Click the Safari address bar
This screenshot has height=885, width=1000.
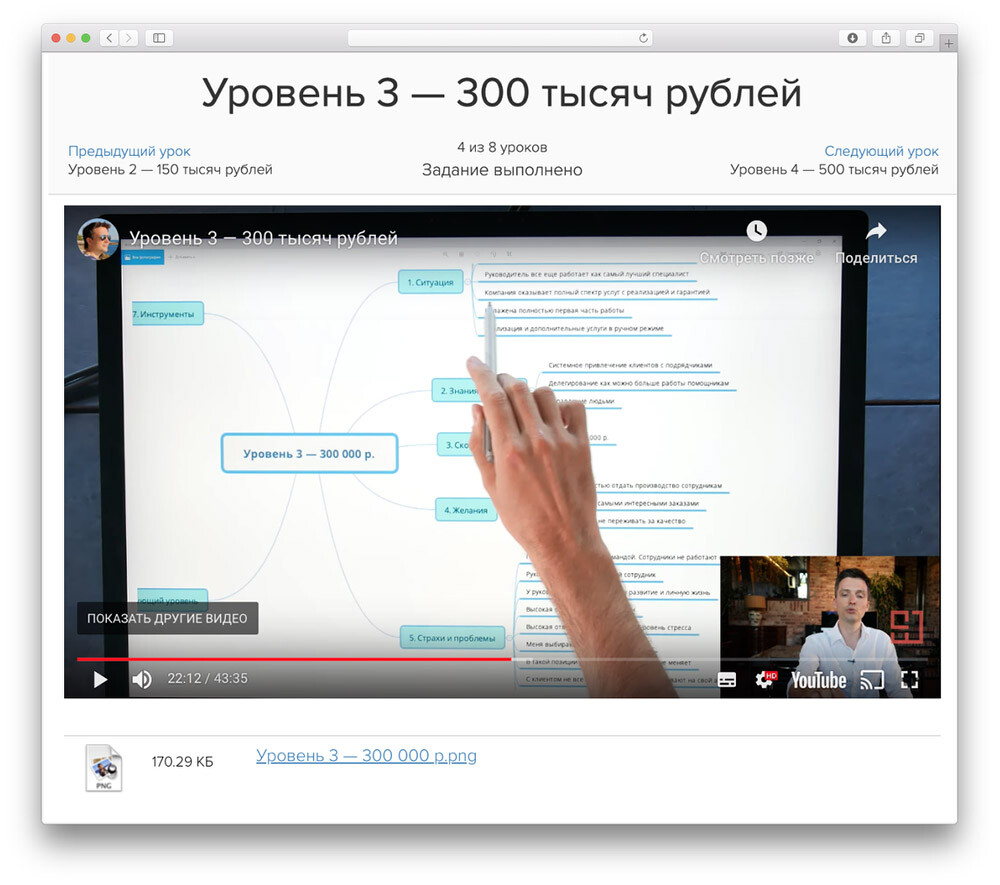(x=499, y=38)
